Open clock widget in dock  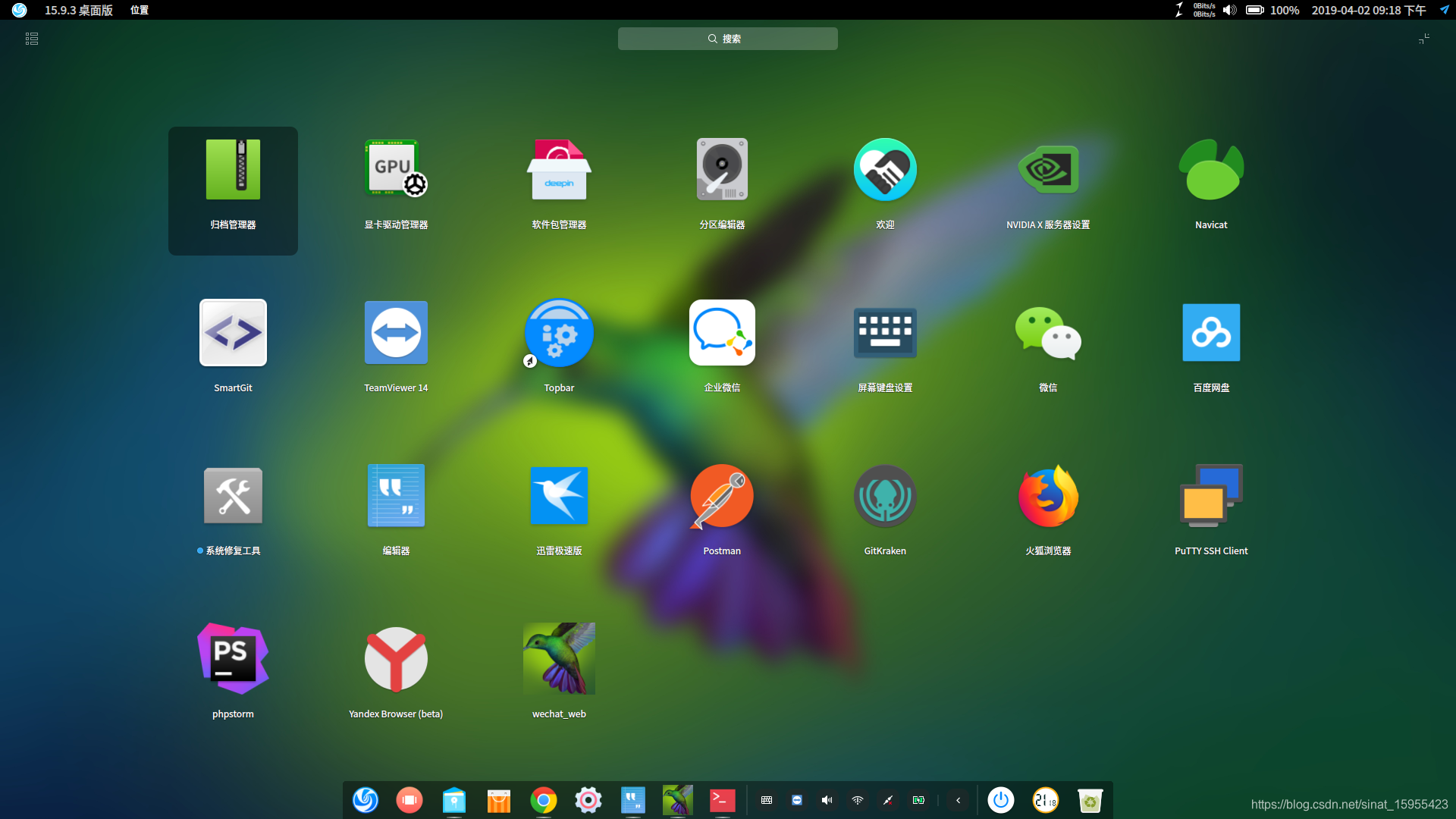pyautogui.click(x=1046, y=800)
